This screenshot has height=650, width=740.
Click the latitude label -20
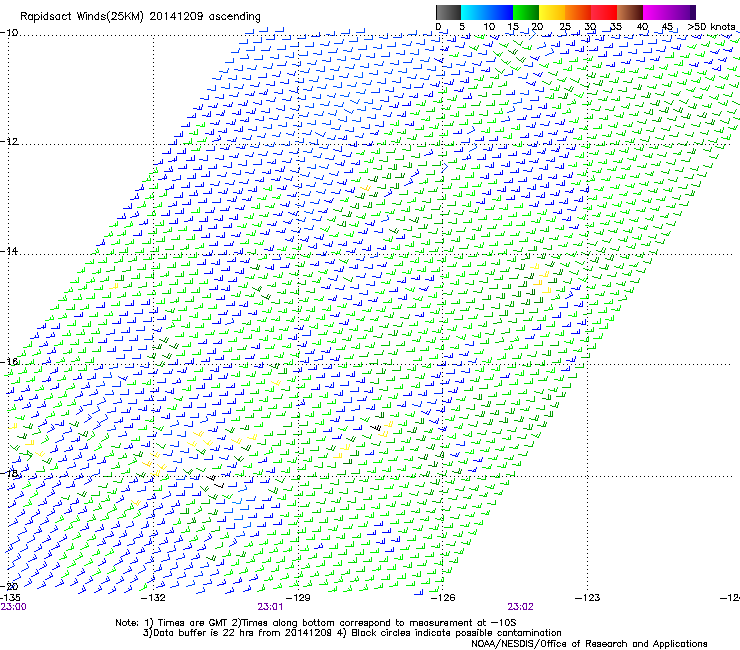(x=9, y=586)
